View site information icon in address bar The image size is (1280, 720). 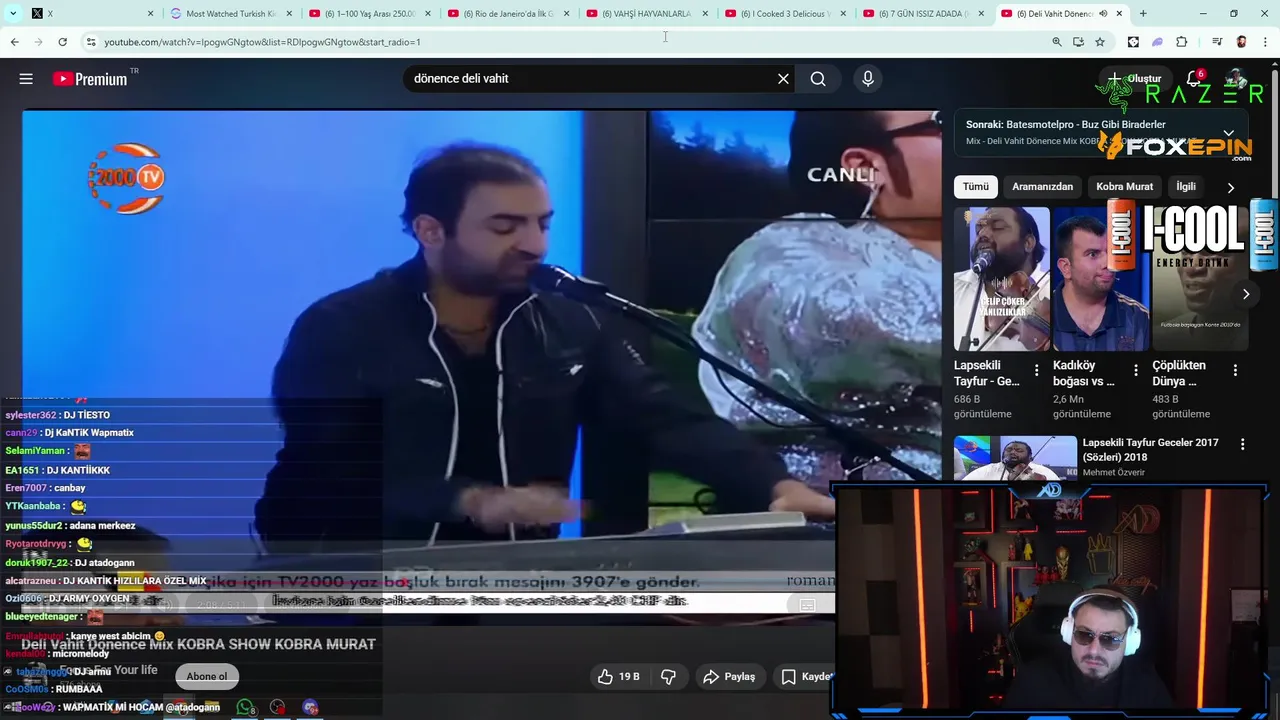(x=91, y=42)
